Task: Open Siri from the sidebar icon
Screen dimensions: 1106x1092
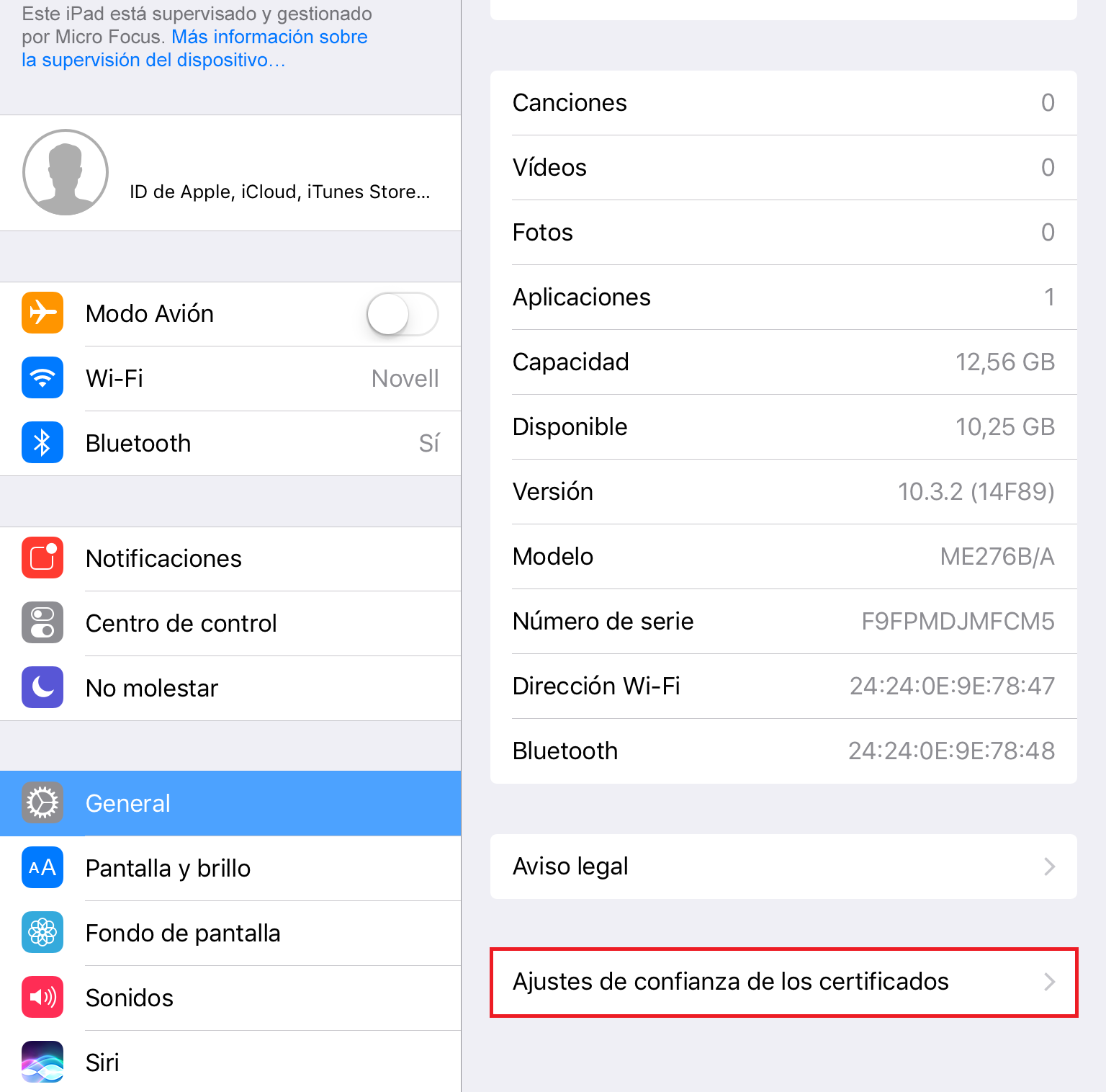Action: 42,1062
